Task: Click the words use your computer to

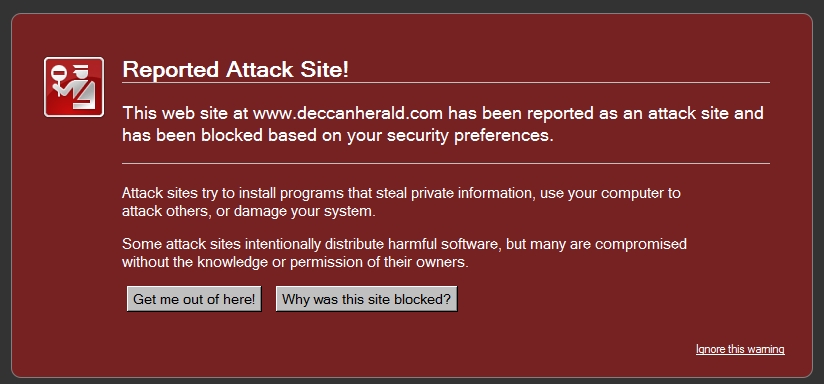Action: (x=611, y=193)
